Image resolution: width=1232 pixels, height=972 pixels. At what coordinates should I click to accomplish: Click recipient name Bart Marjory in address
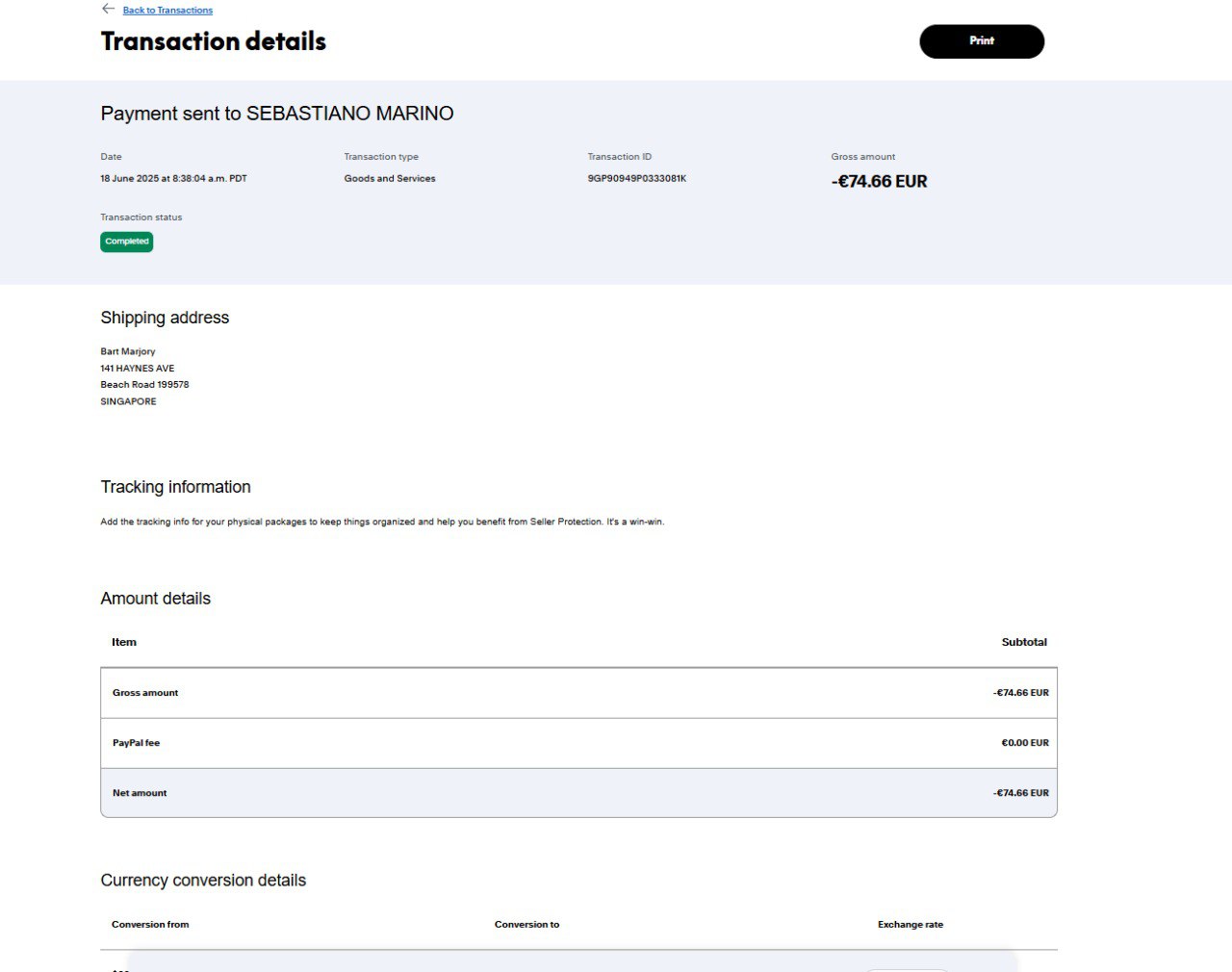[128, 352]
